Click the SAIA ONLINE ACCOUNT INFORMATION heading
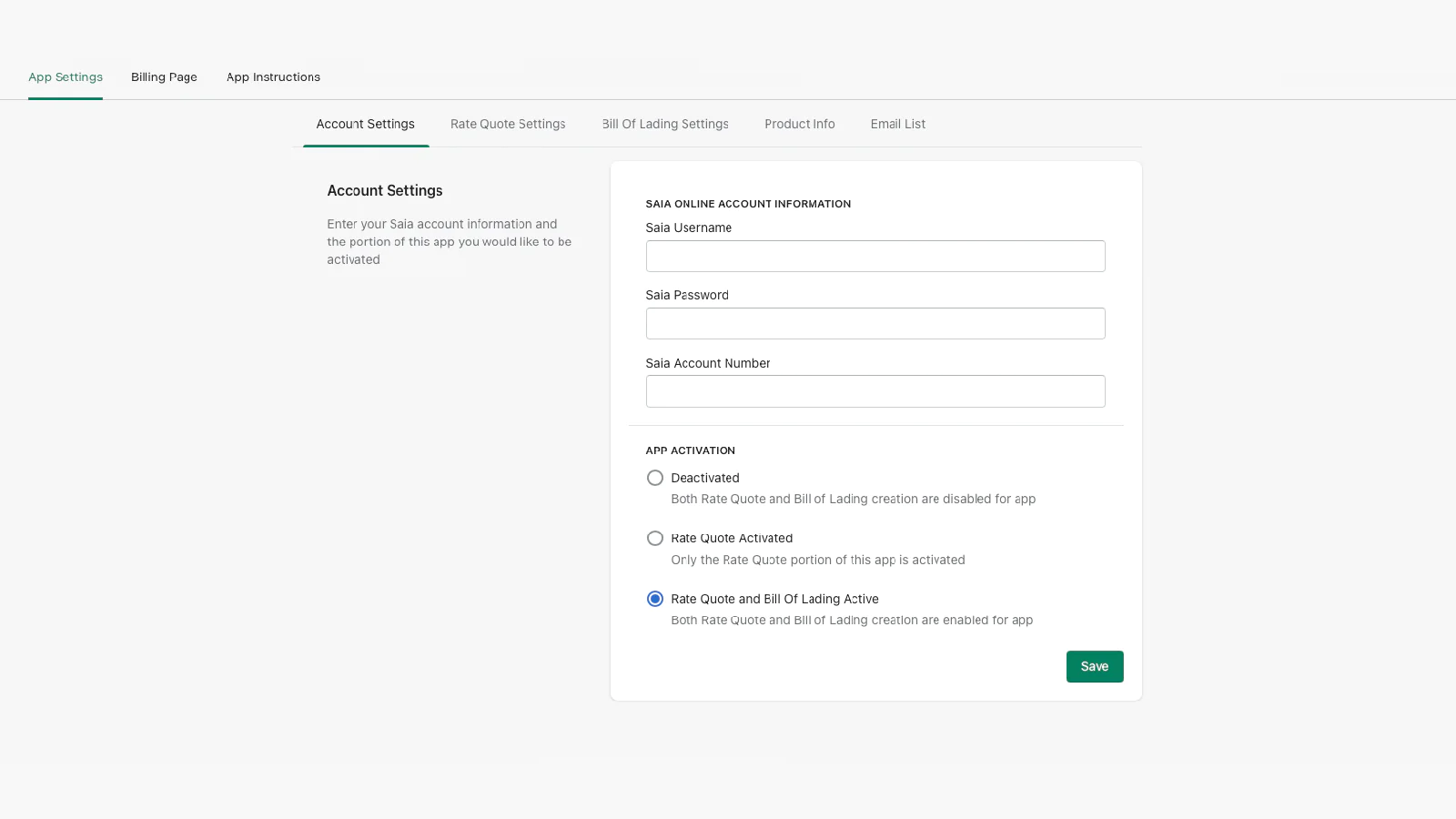This screenshot has width=1456, height=819. pyautogui.click(x=748, y=204)
